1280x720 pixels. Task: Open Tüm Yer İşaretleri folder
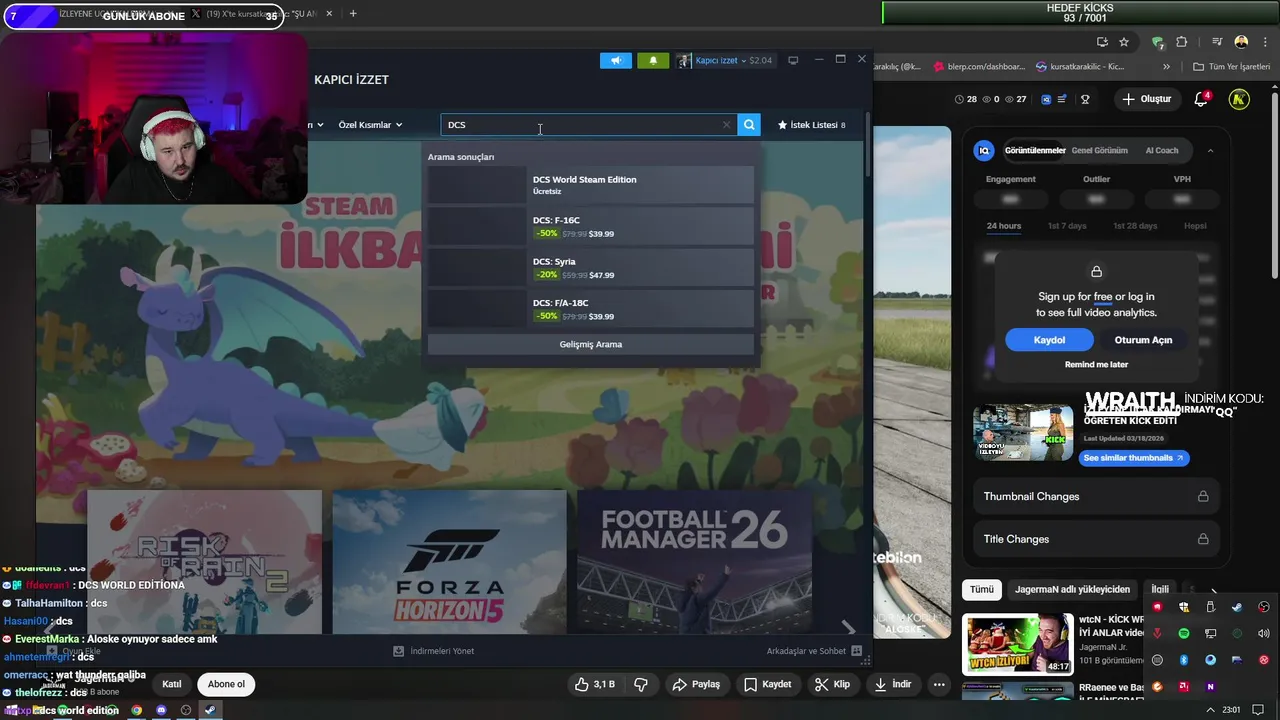(x=1232, y=67)
